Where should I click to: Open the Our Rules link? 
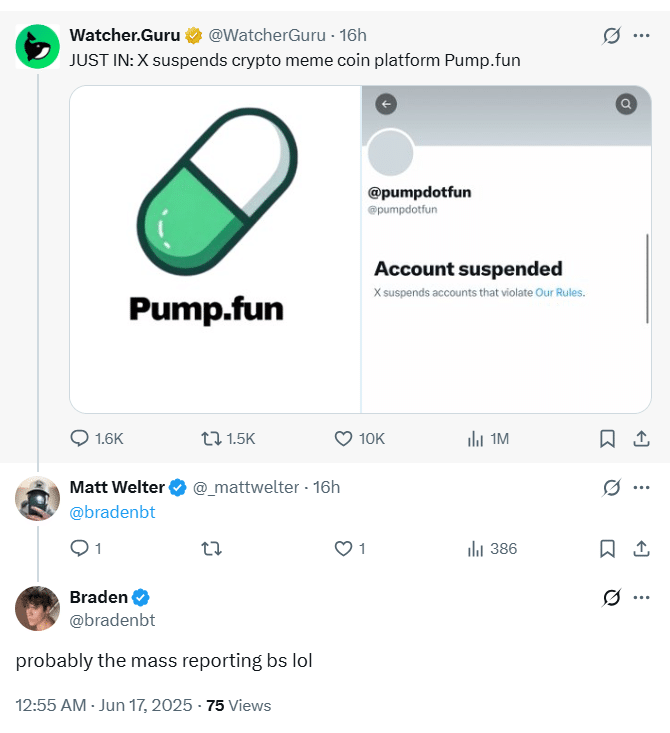pyautogui.click(x=558, y=292)
